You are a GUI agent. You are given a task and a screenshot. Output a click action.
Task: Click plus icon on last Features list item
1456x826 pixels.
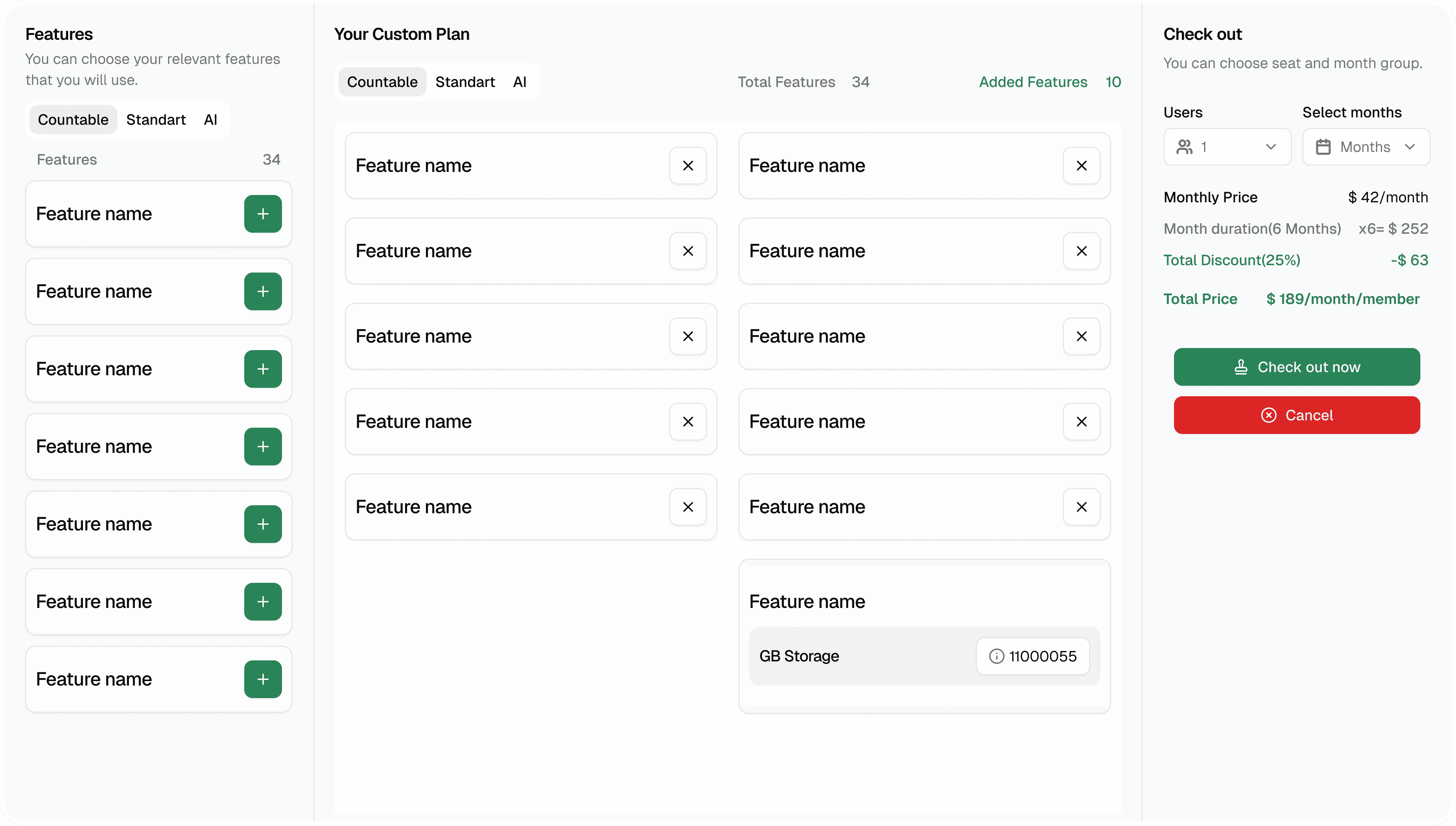pyautogui.click(x=263, y=679)
